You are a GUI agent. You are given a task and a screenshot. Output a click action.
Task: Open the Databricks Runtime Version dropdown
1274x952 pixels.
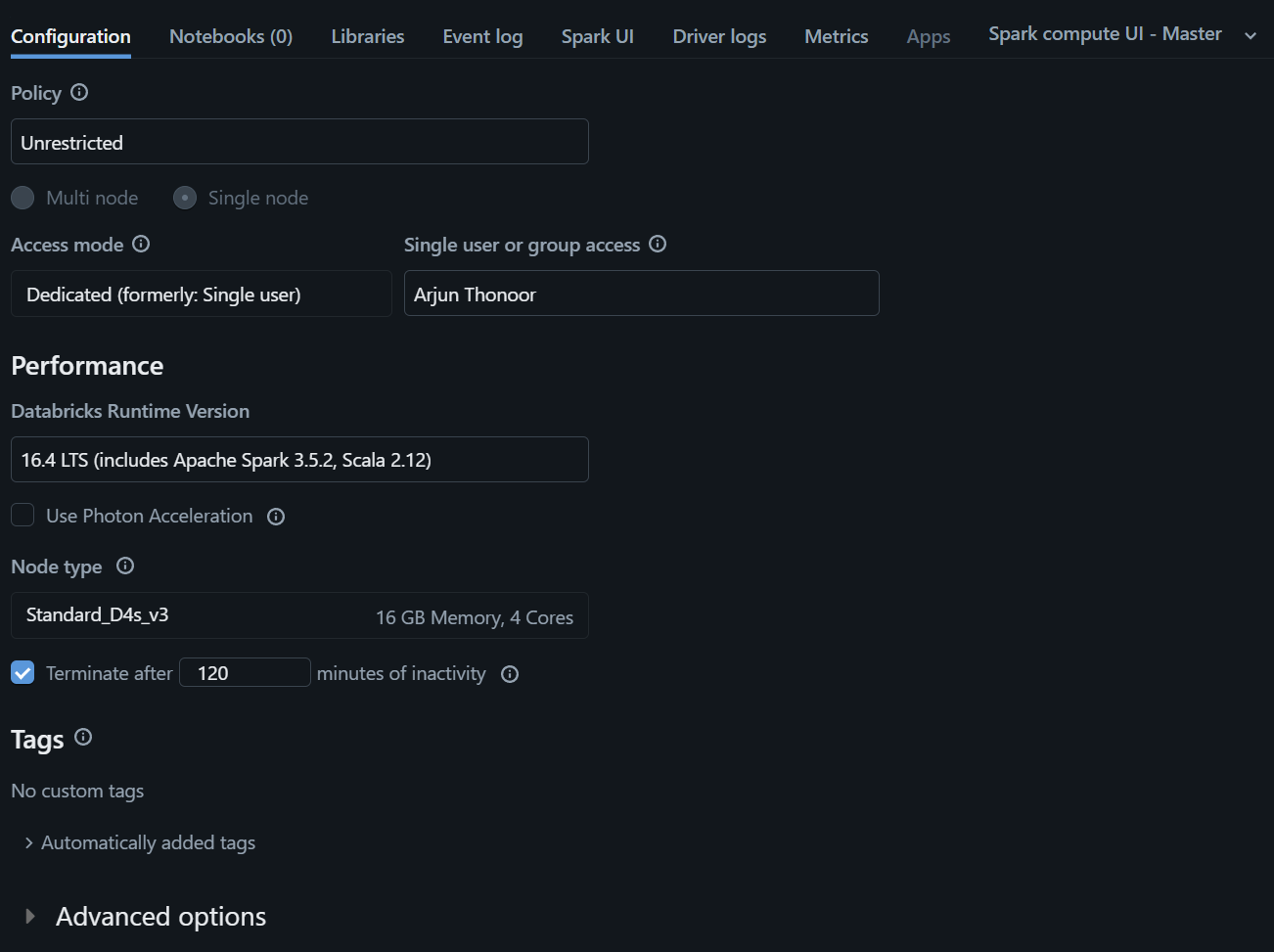(299, 459)
